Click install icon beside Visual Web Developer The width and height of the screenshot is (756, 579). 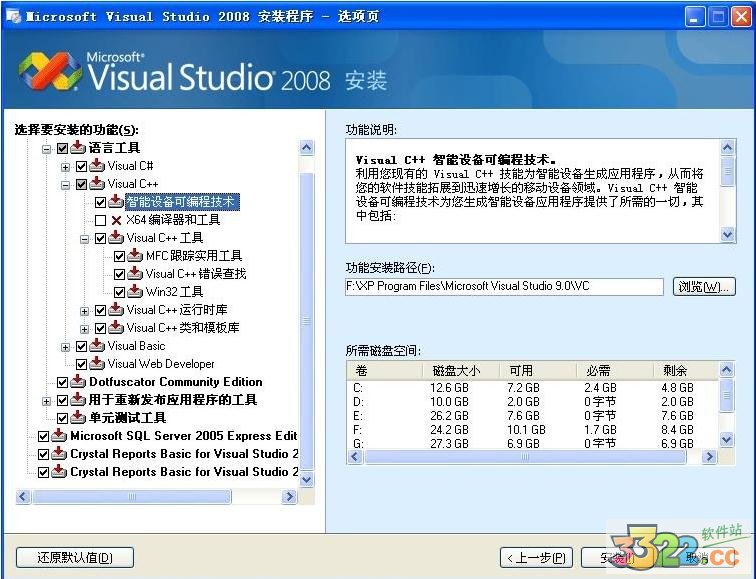(97, 364)
